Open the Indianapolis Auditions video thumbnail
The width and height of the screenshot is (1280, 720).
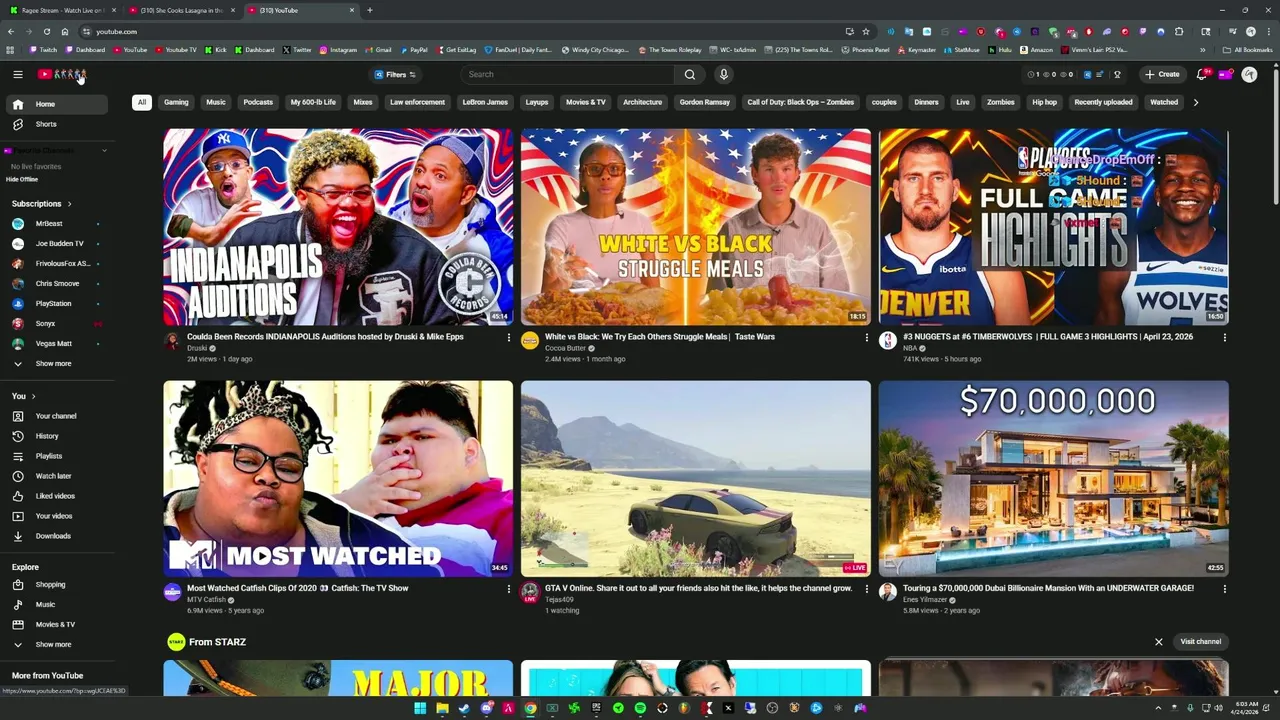(338, 227)
